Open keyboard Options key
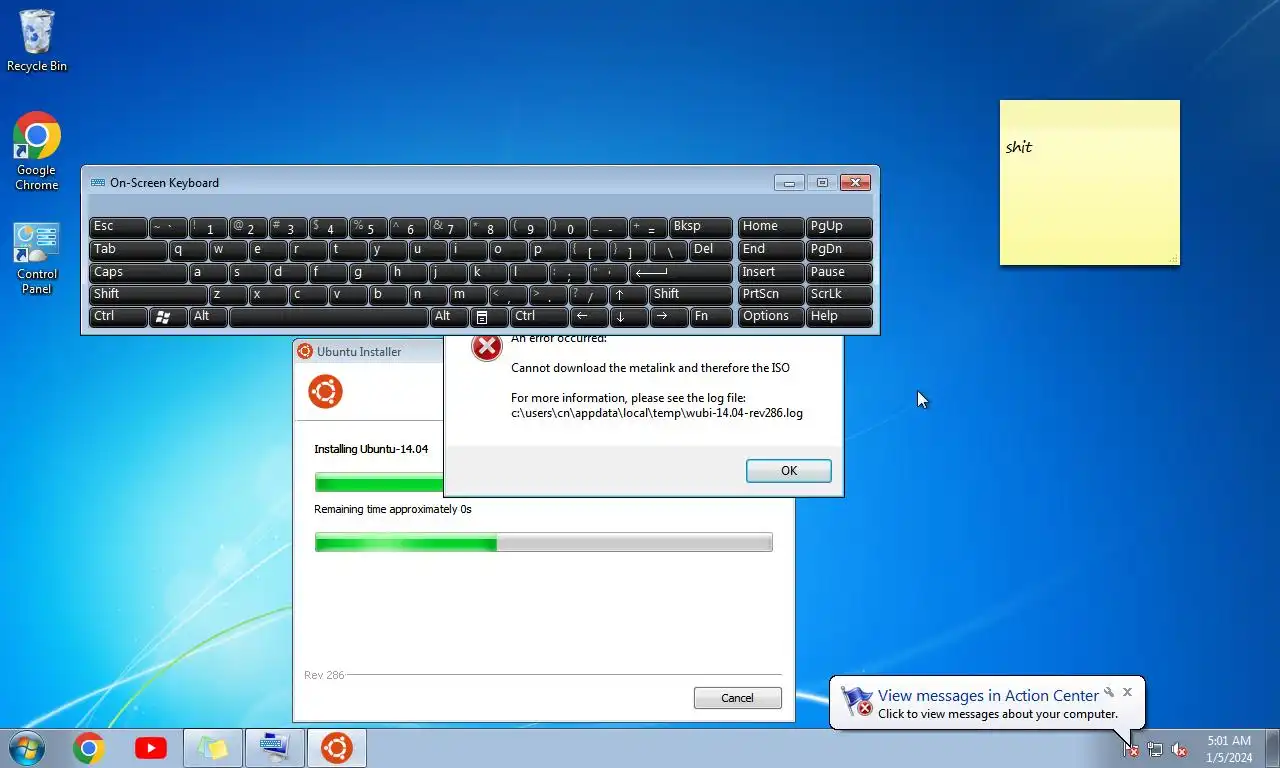 (x=771, y=317)
